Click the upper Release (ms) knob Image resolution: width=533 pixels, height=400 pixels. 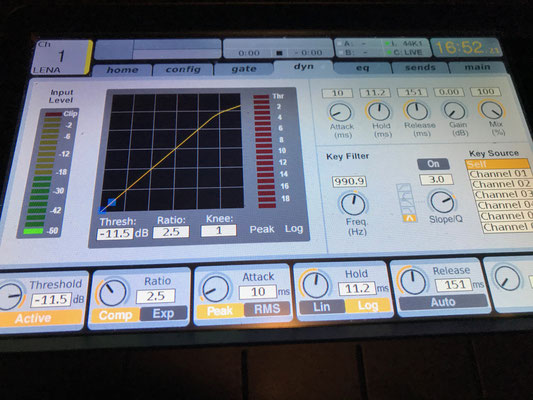point(416,111)
